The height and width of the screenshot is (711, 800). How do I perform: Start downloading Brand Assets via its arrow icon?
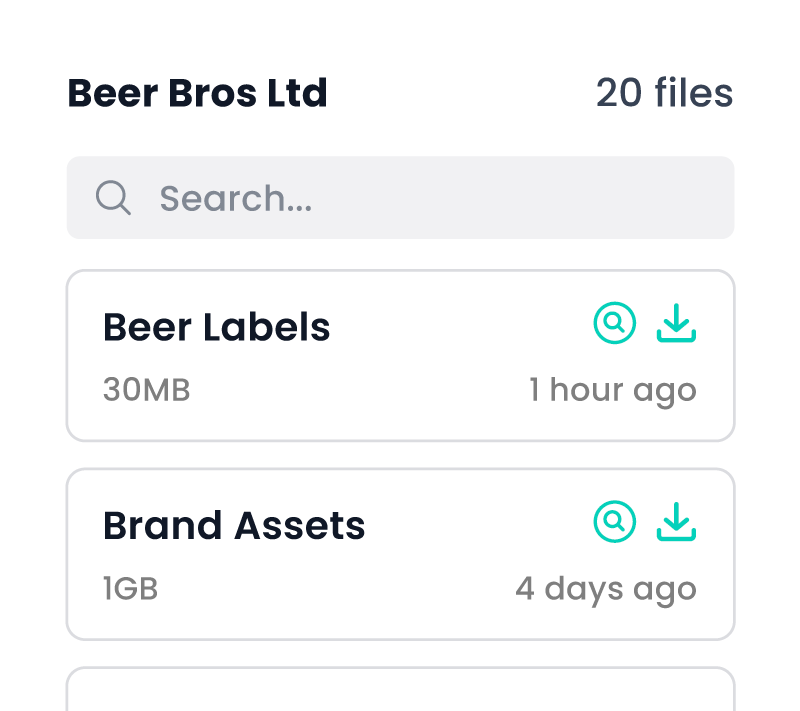(x=676, y=521)
